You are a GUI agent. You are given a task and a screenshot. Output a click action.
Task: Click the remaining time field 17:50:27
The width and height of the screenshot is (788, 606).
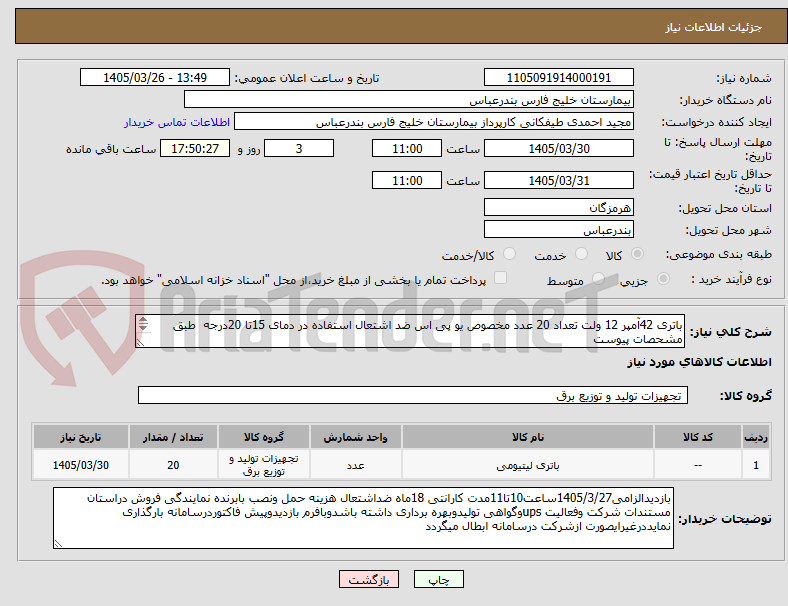[195, 149]
